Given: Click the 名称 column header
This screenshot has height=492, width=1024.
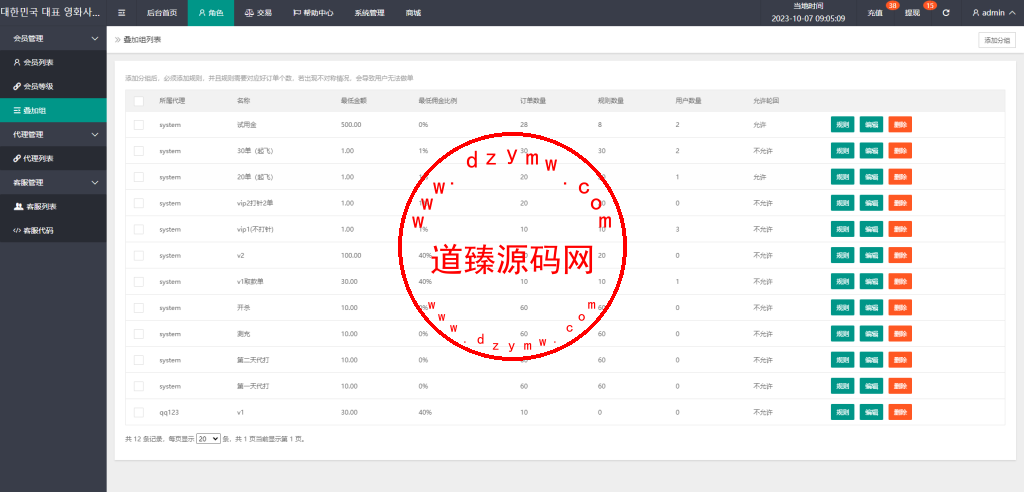Looking at the screenshot, I should (244, 101).
